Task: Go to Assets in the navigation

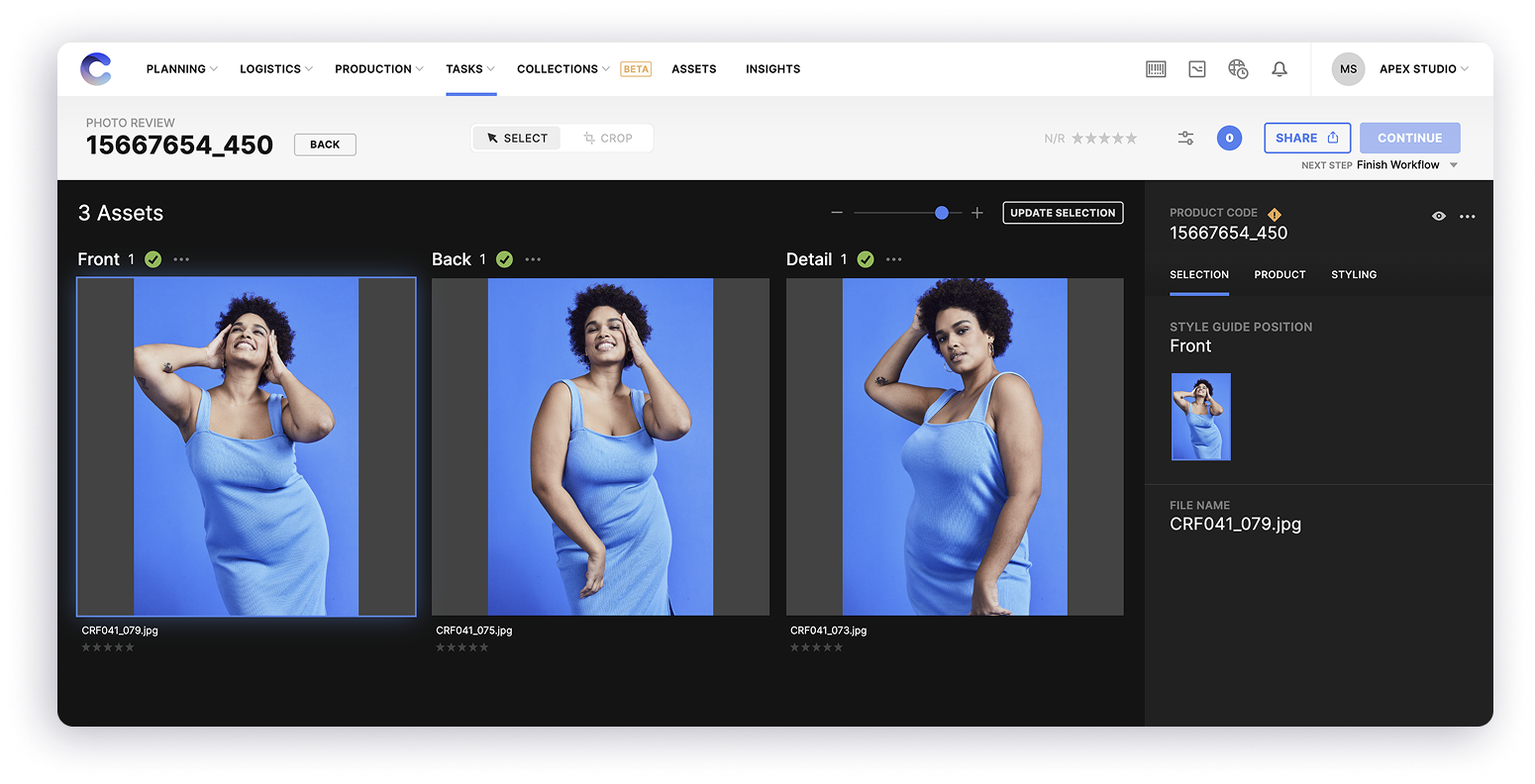Action: click(x=694, y=69)
